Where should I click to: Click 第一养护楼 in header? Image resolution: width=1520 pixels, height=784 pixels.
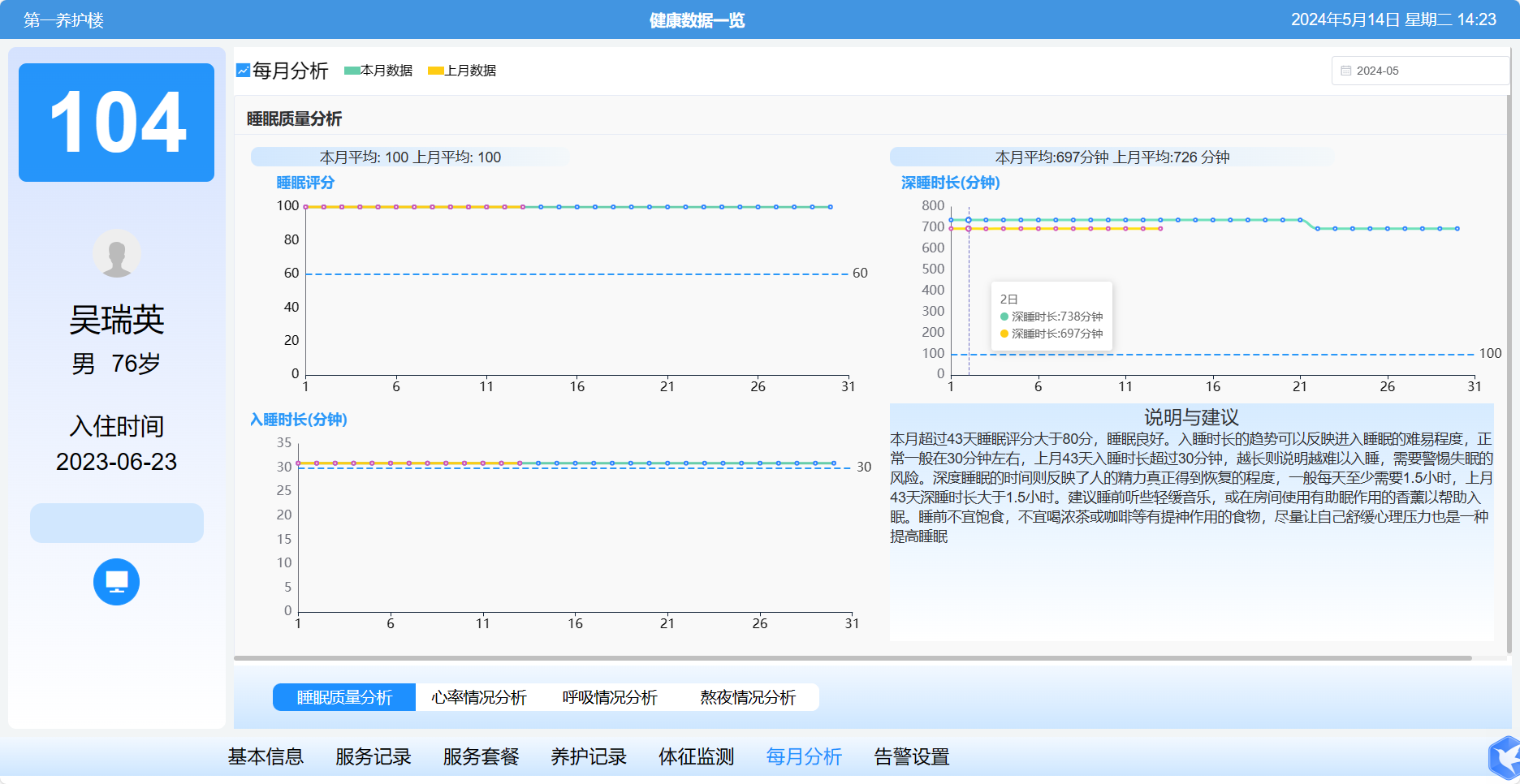coord(63,19)
